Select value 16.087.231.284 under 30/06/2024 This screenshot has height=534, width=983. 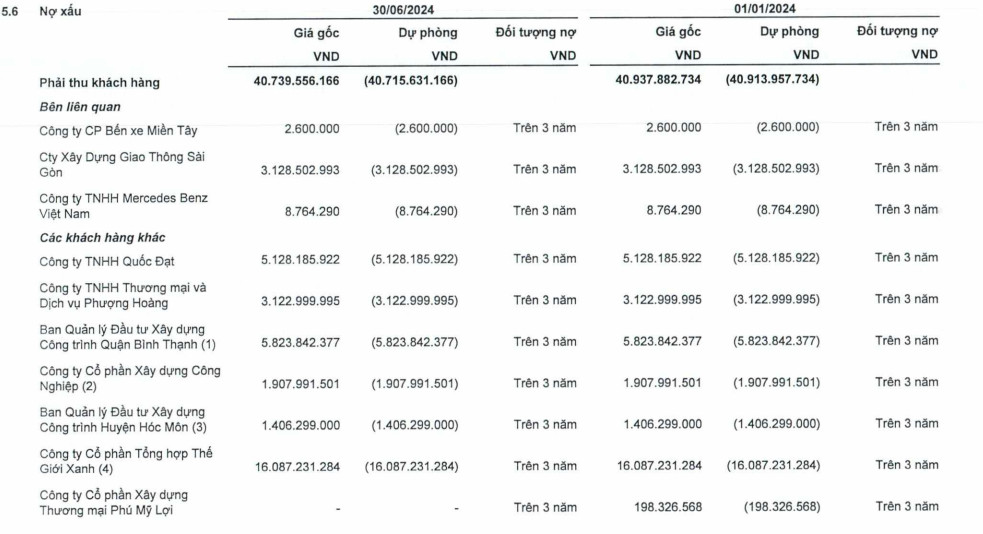297,467
